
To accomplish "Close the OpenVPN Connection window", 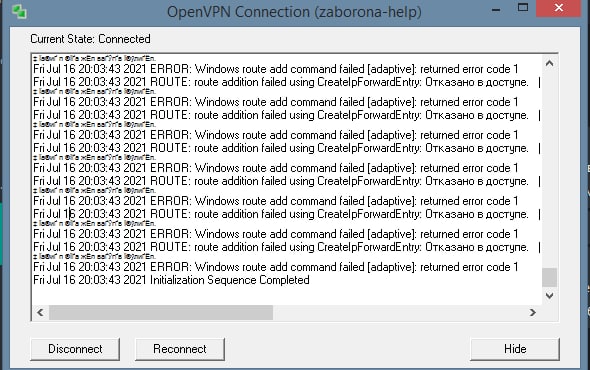I will pyautogui.click(x=558, y=8).
